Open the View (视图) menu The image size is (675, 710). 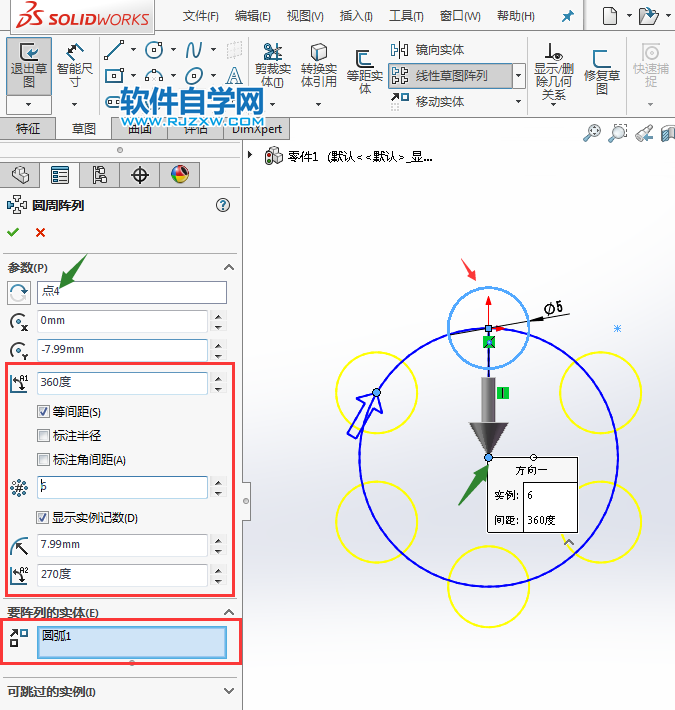click(305, 17)
